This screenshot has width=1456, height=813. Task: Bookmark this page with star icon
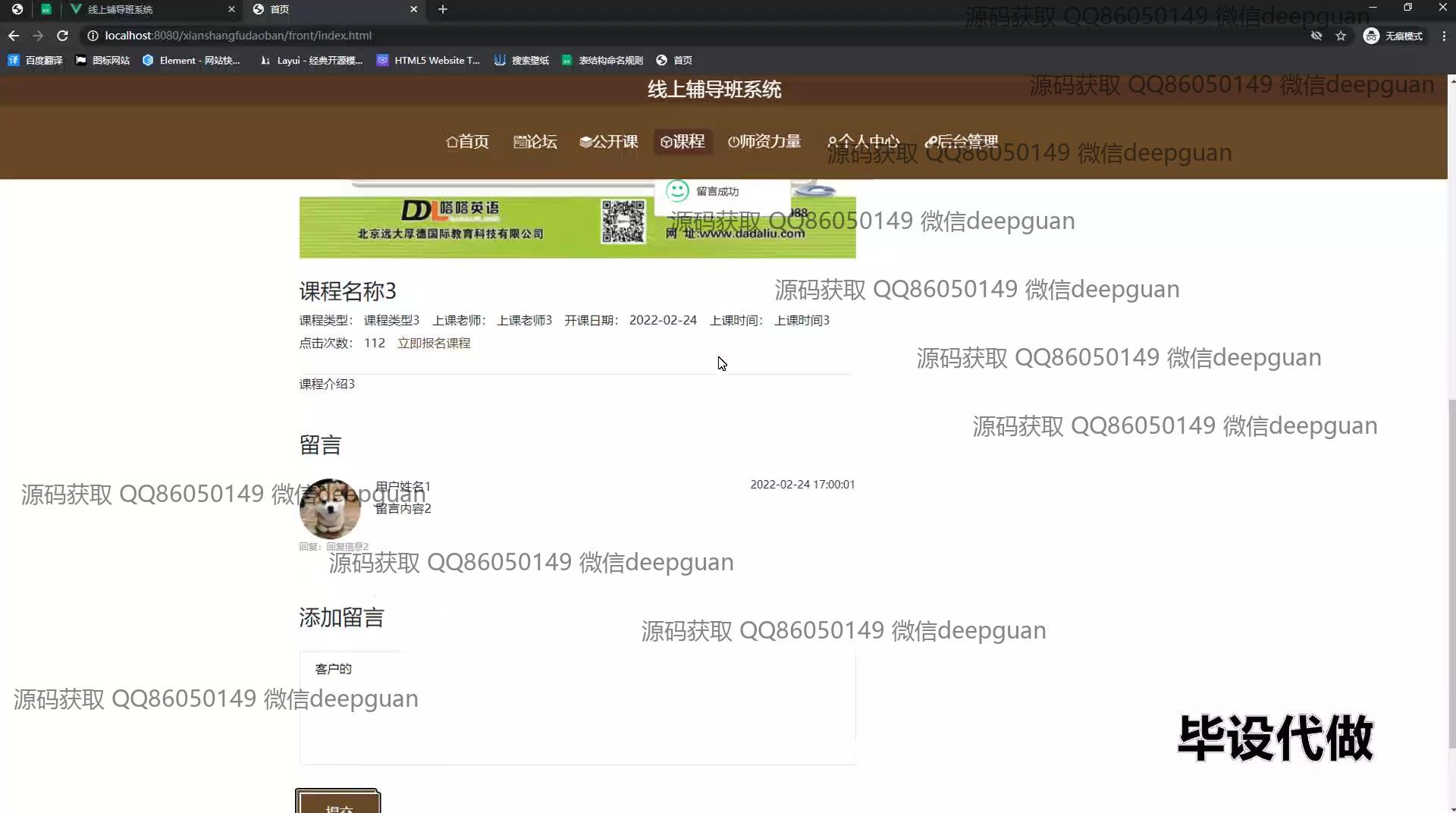tap(1341, 36)
